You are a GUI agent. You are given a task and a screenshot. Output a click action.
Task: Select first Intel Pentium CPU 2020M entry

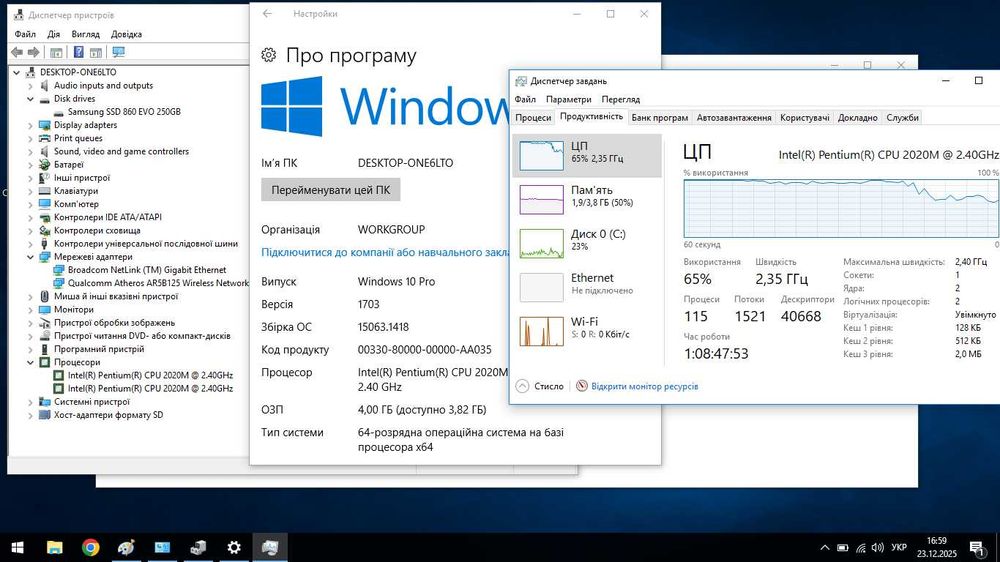pyautogui.click(x=150, y=375)
